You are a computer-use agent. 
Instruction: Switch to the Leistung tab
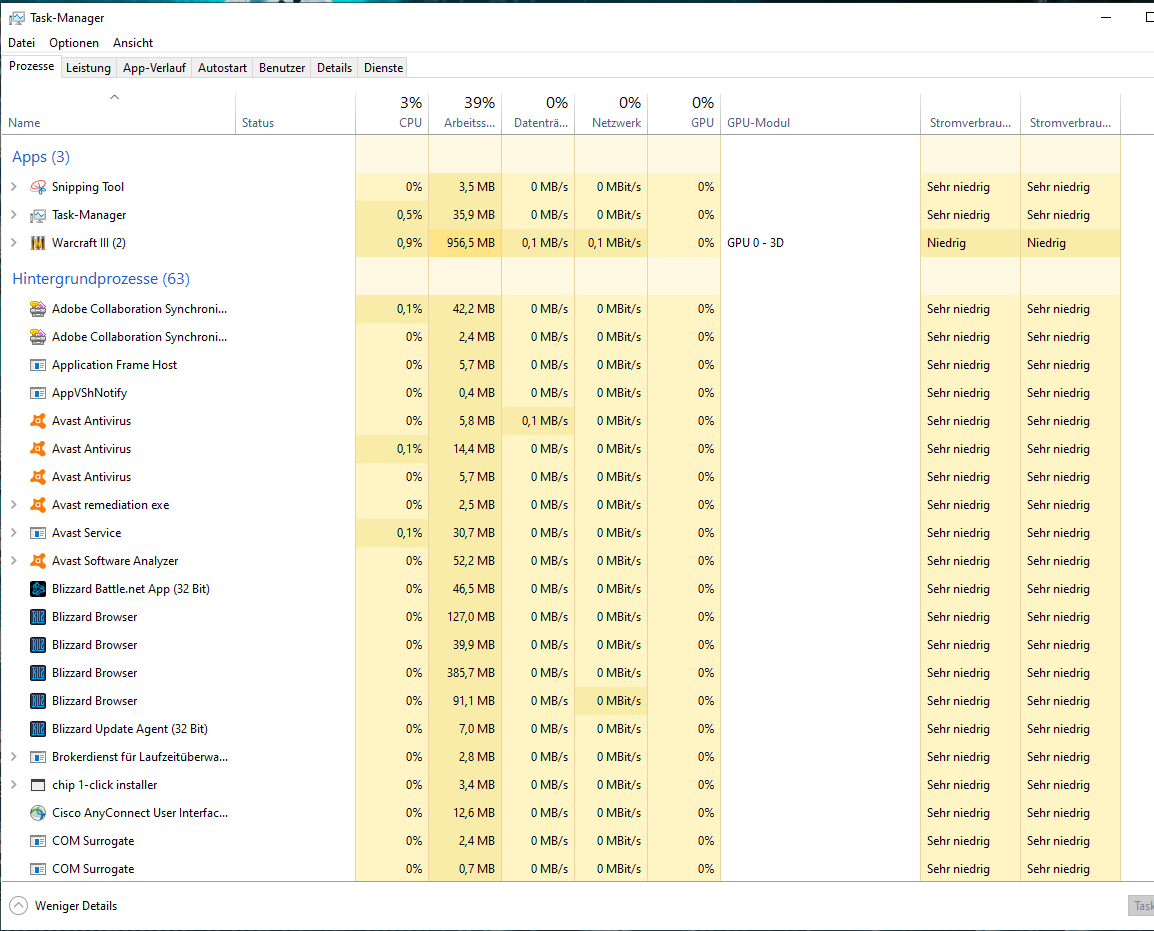[88, 68]
